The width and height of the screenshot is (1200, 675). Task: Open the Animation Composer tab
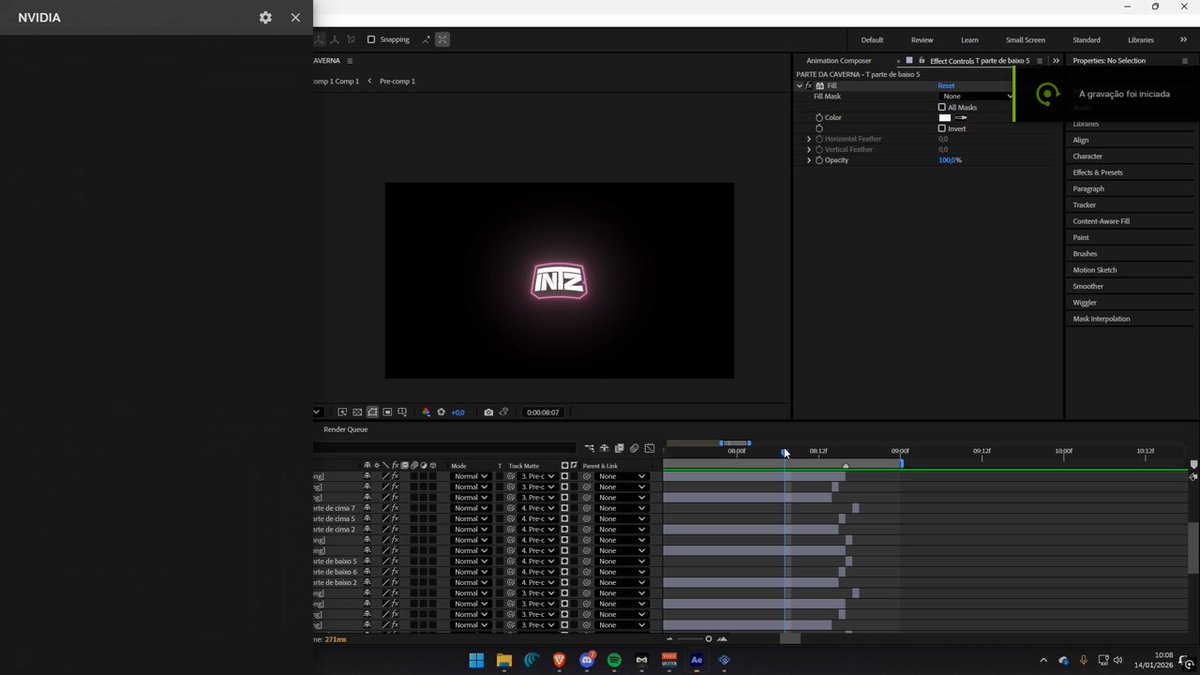839,61
